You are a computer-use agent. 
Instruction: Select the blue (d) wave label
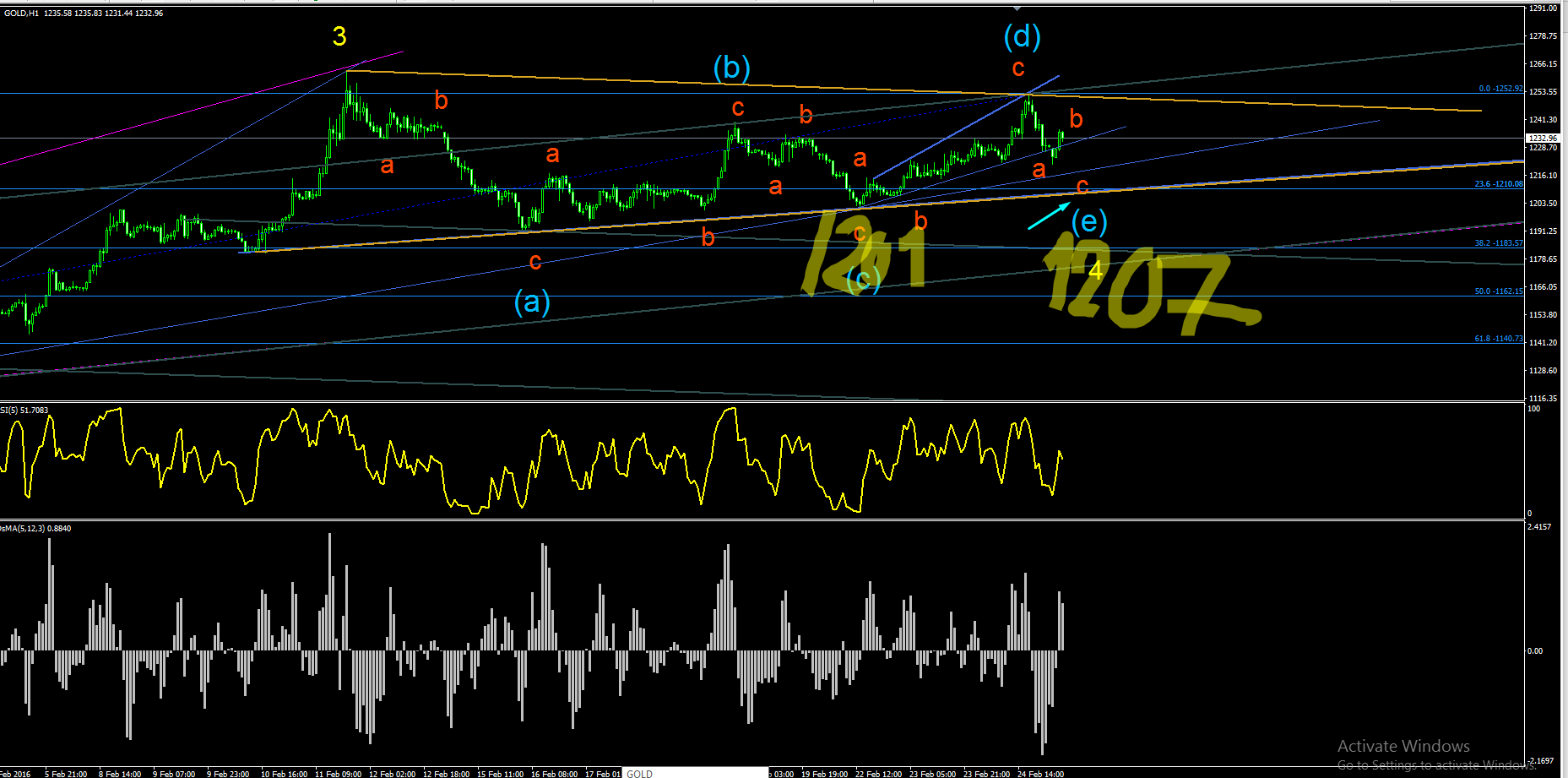pyautogui.click(x=1022, y=36)
